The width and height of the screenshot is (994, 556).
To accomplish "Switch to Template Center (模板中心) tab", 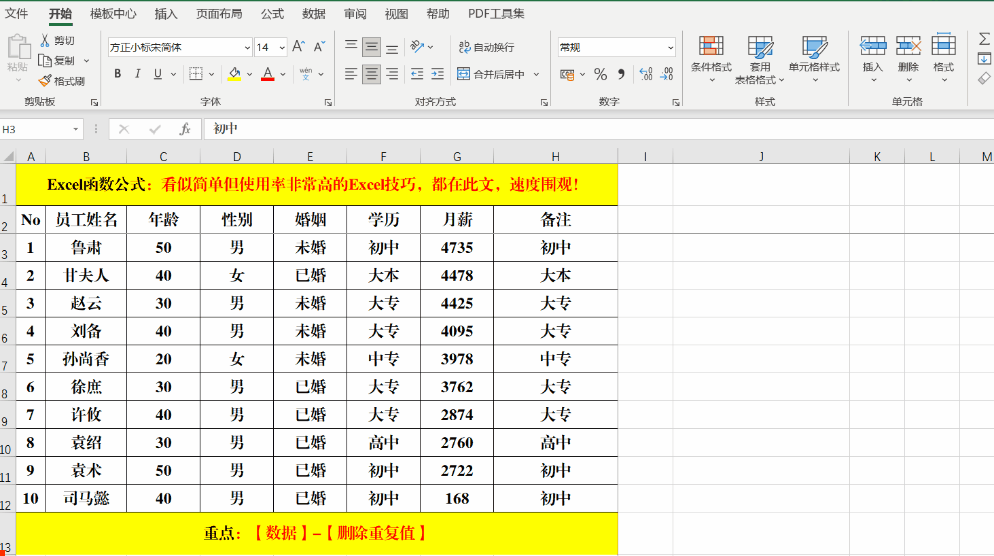I will click(x=113, y=13).
